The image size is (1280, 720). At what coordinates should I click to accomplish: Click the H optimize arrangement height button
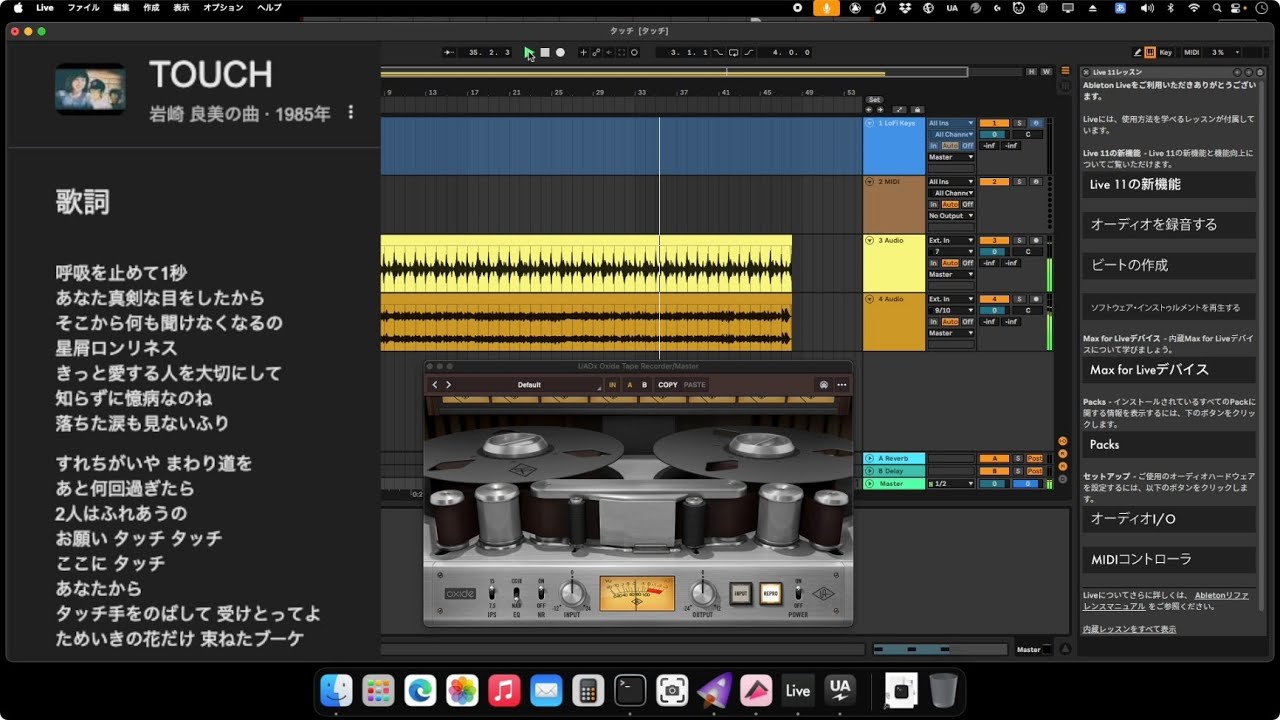click(1032, 72)
